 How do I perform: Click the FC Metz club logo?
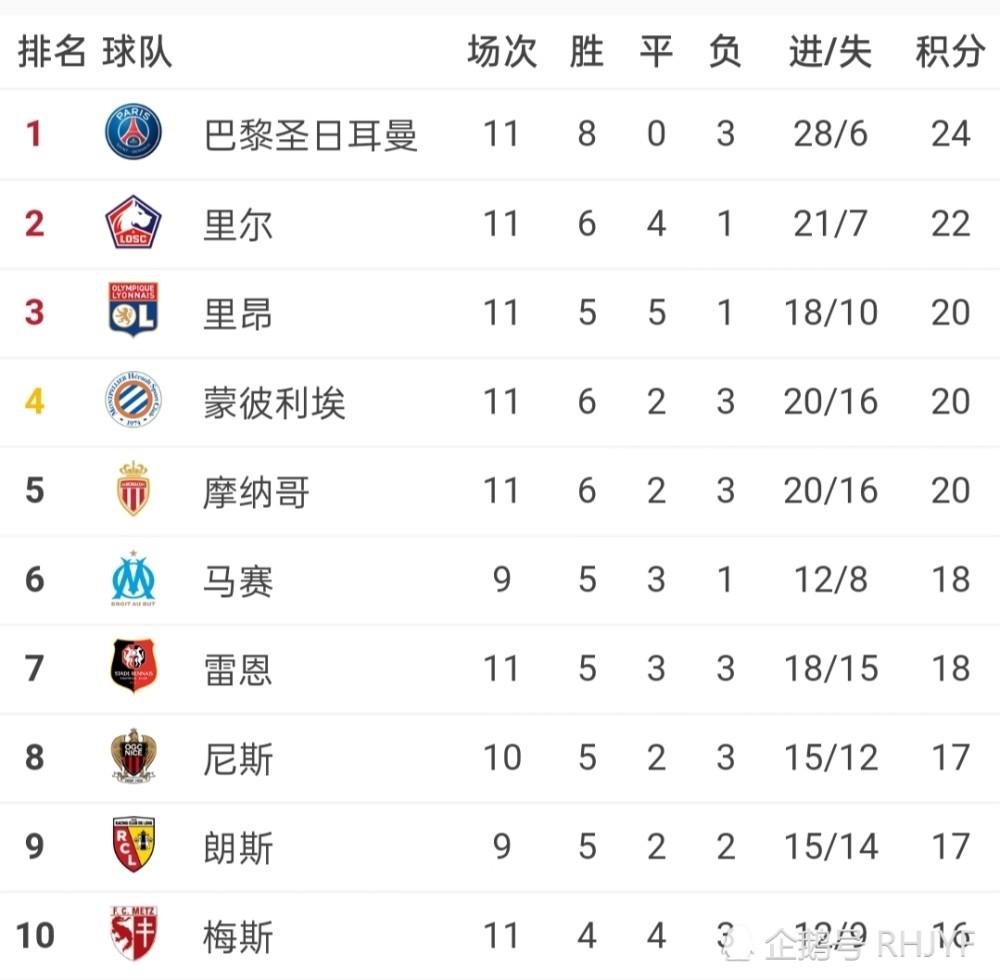click(133, 934)
